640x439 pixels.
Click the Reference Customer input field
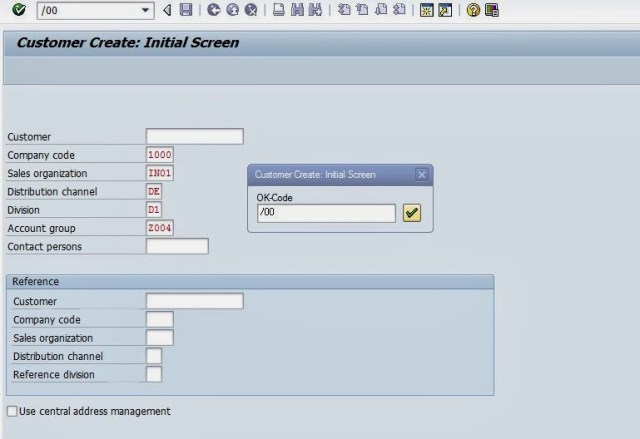[195, 301]
